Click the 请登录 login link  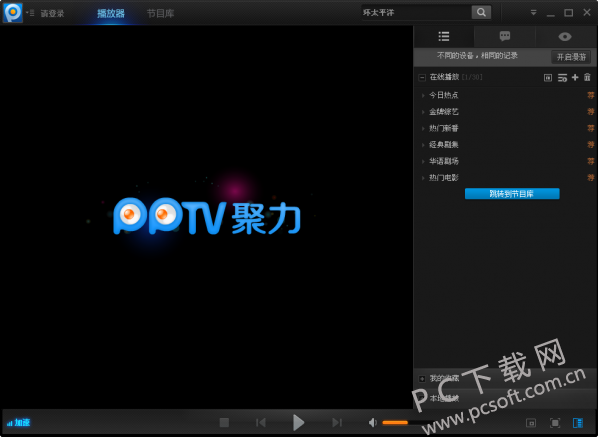click(x=52, y=13)
